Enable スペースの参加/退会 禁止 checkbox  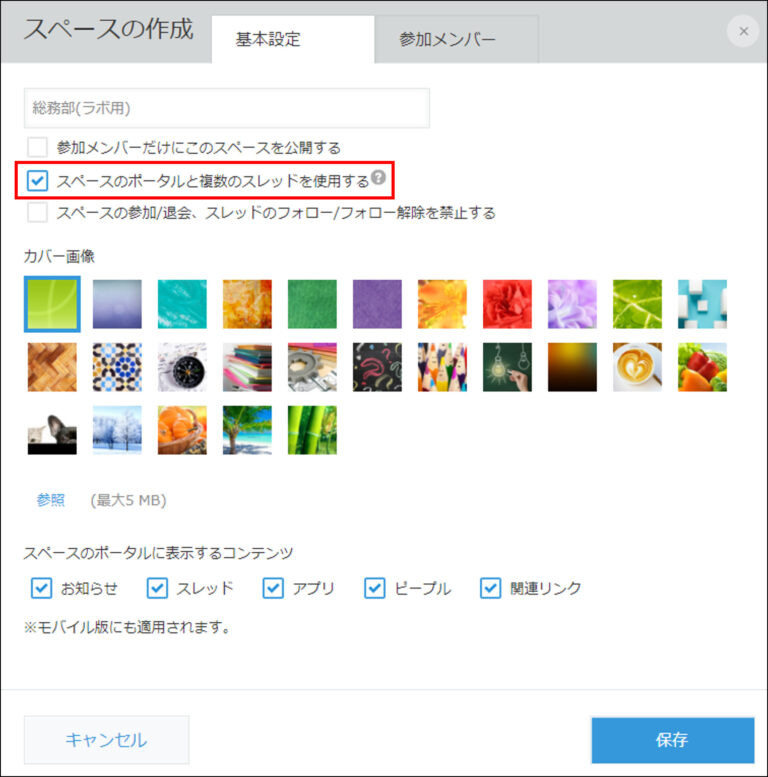click(38, 213)
